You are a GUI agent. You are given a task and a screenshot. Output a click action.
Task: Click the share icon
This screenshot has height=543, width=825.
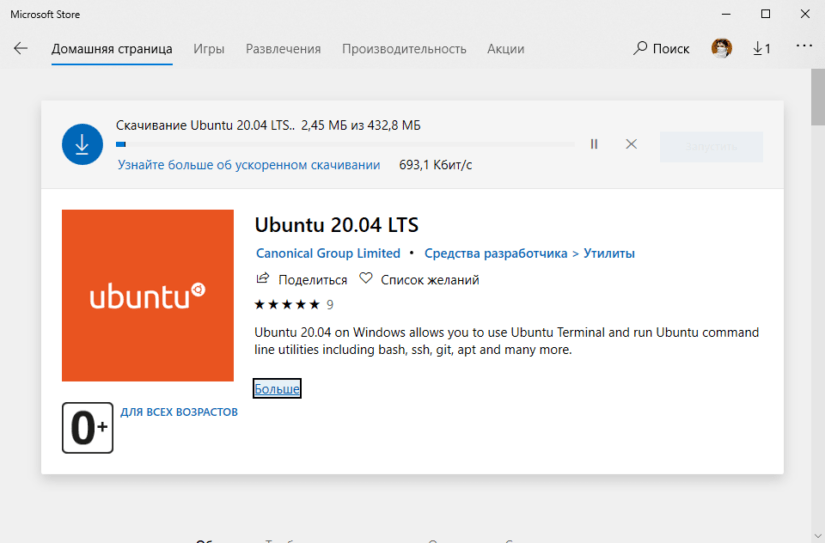(263, 278)
